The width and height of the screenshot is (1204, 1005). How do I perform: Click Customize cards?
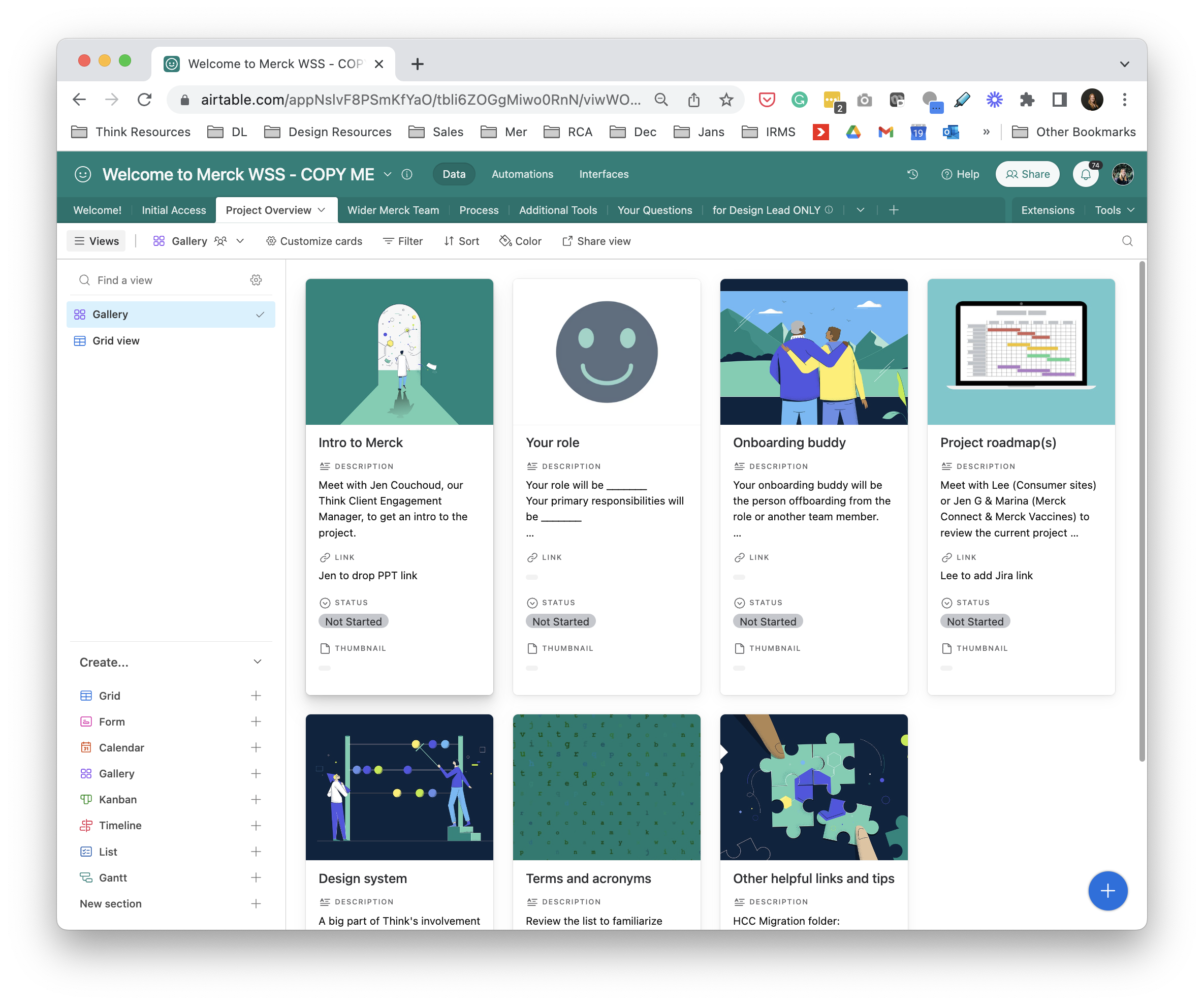(x=313, y=241)
